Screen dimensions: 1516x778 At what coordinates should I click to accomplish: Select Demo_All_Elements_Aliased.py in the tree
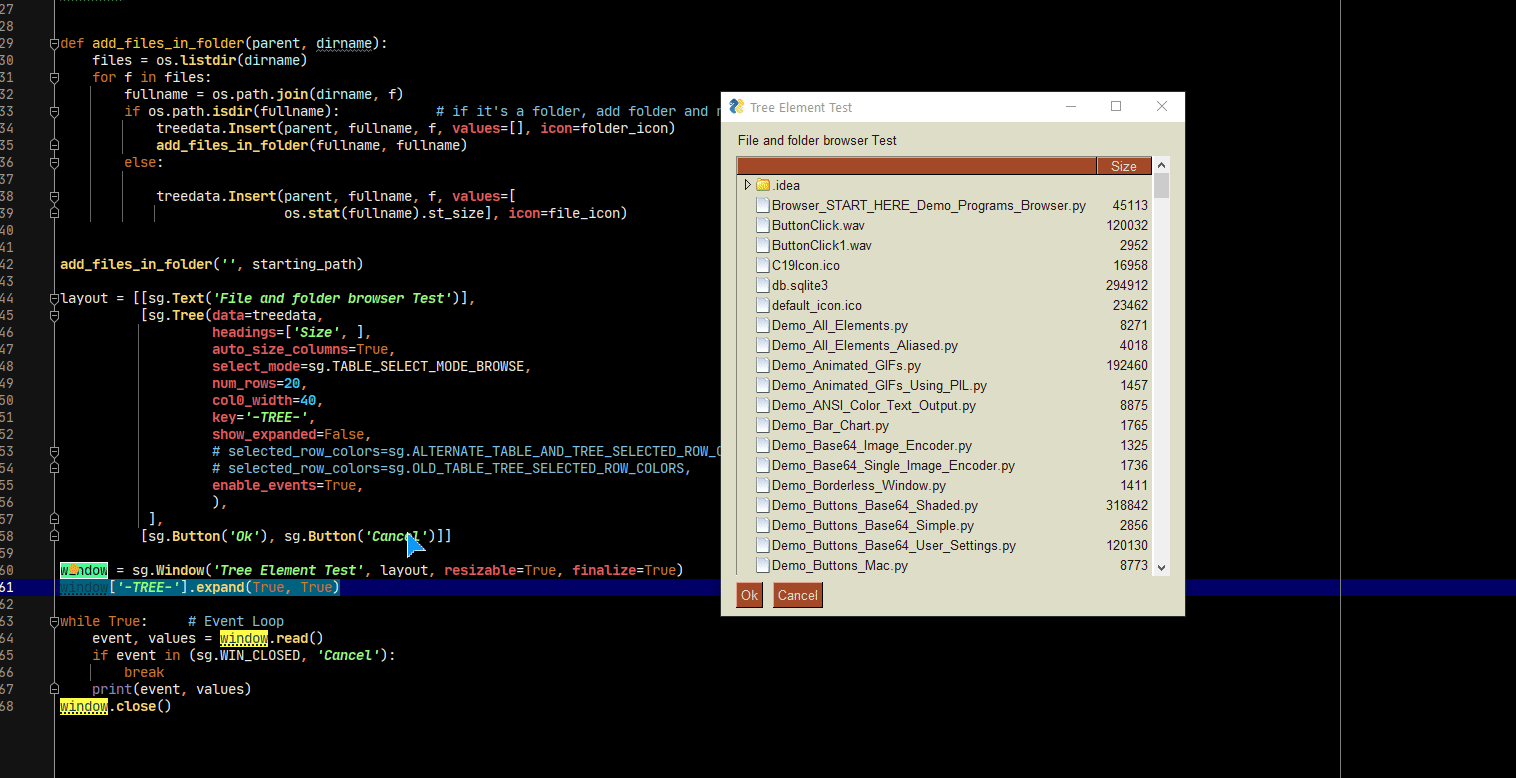click(x=865, y=345)
